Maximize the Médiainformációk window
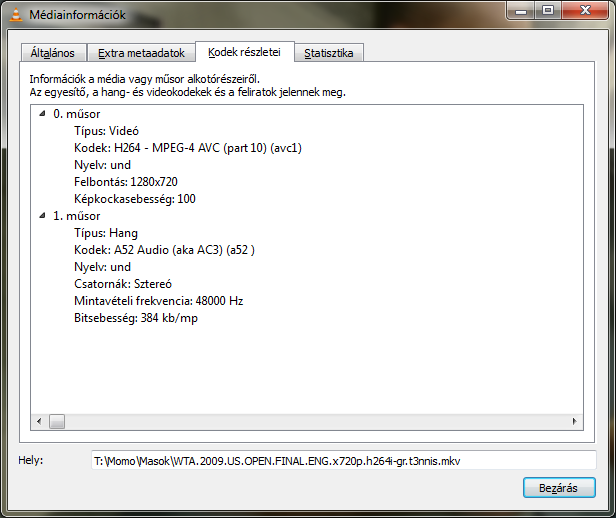Image resolution: width=616 pixels, height=518 pixels. click(548, 11)
